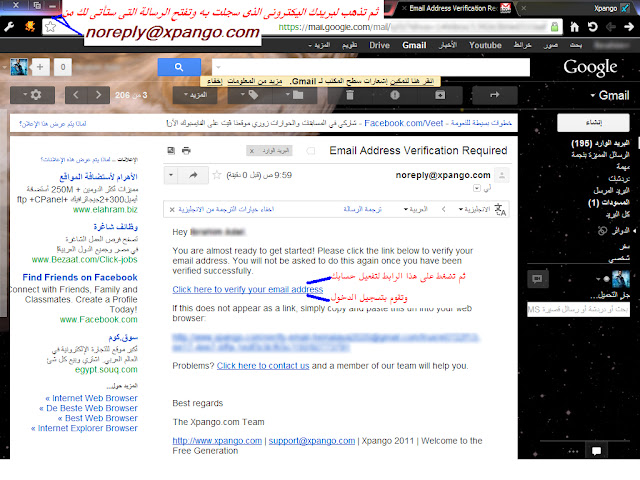Click in the Gmail search field
Image resolution: width=640 pixels, height=480 pixels.
pos(371,67)
